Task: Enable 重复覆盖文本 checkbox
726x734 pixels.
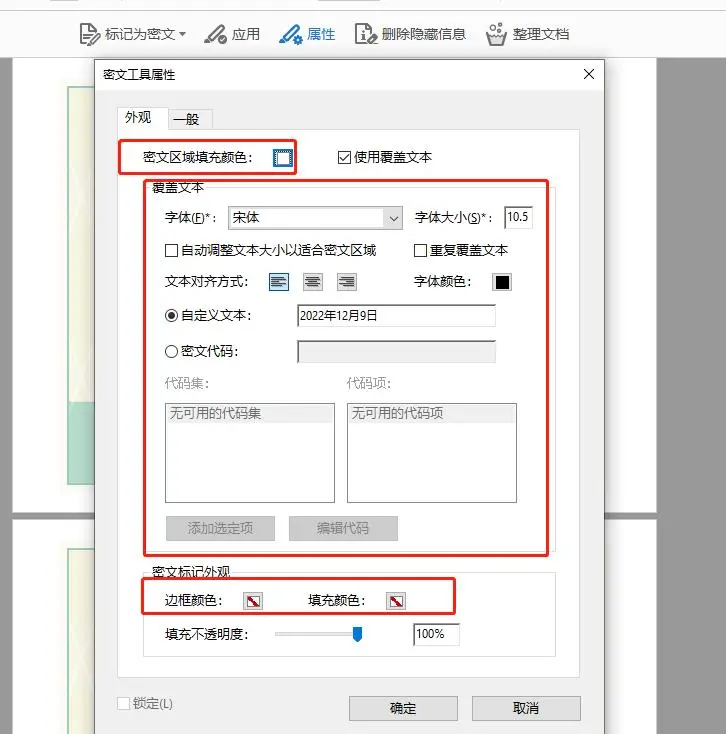Action: click(420, 250)
